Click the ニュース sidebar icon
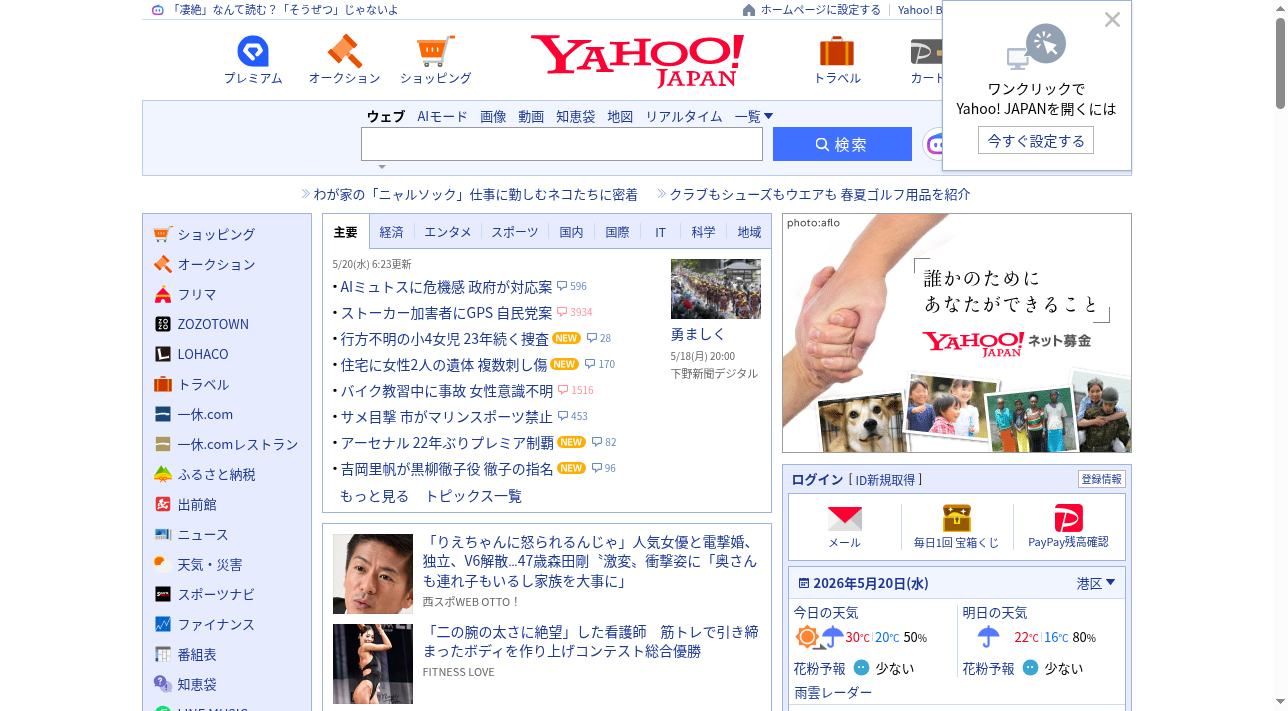 (163, 534)
